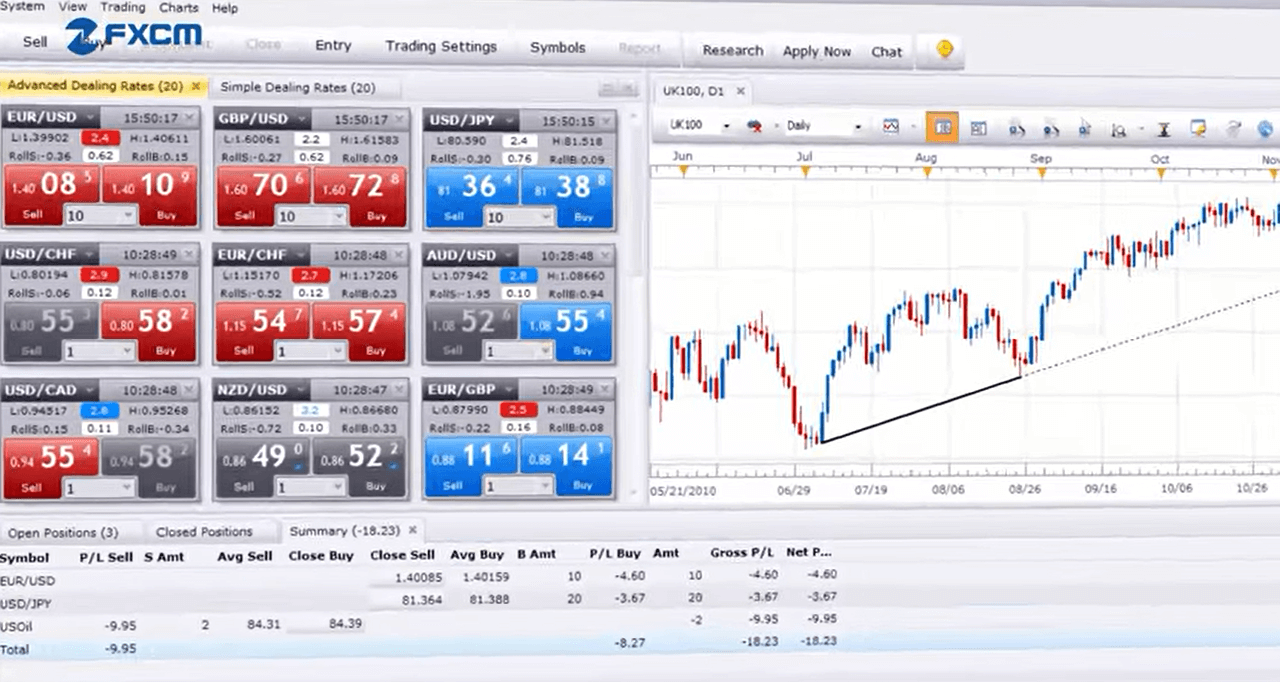Click the highlighted candlestick chart icon
1280x682 pixels.
tap(941, 128)
